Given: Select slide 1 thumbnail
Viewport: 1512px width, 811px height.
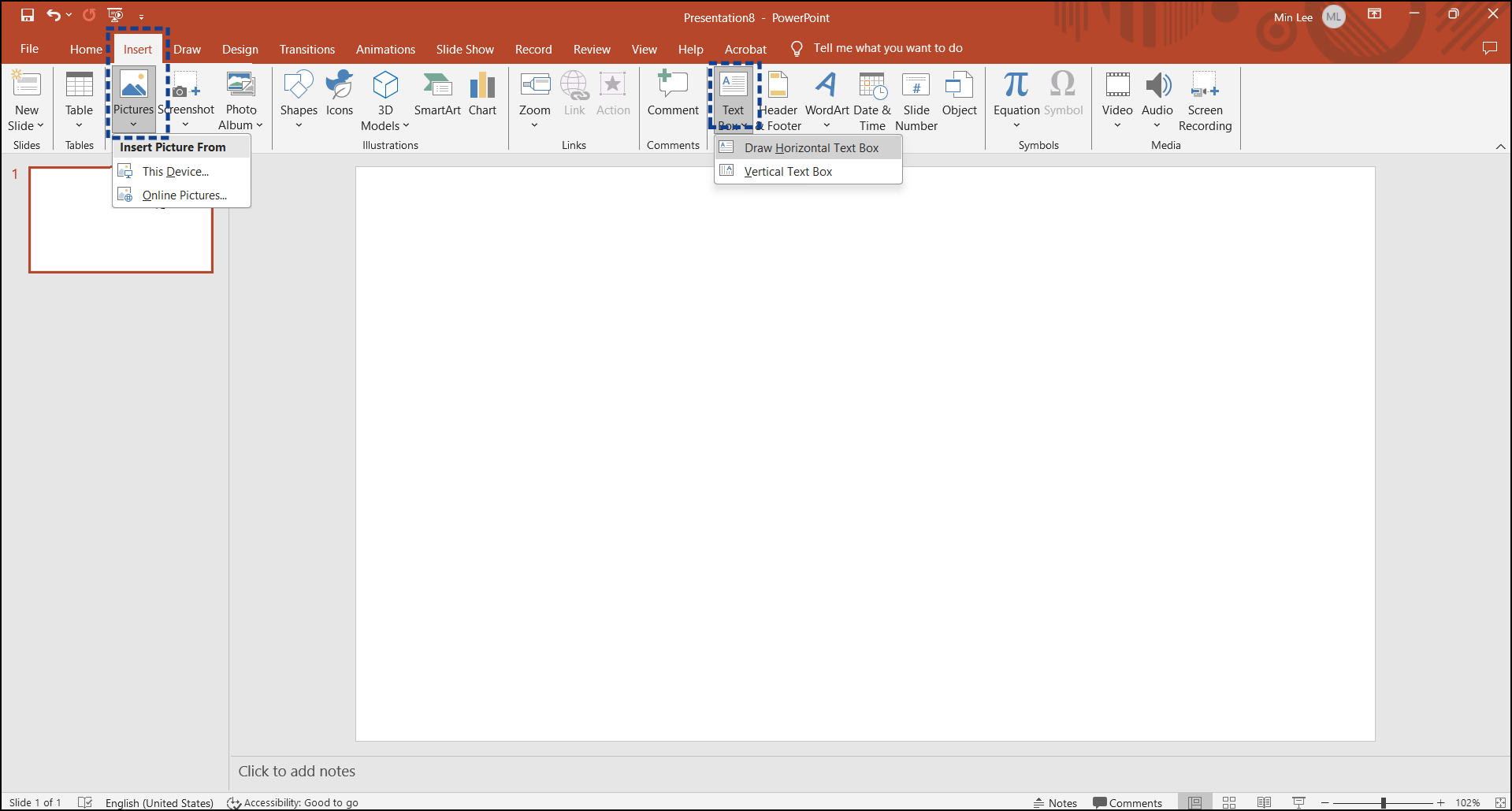Looking at the screenshot, I should click(x=121, y=220).
